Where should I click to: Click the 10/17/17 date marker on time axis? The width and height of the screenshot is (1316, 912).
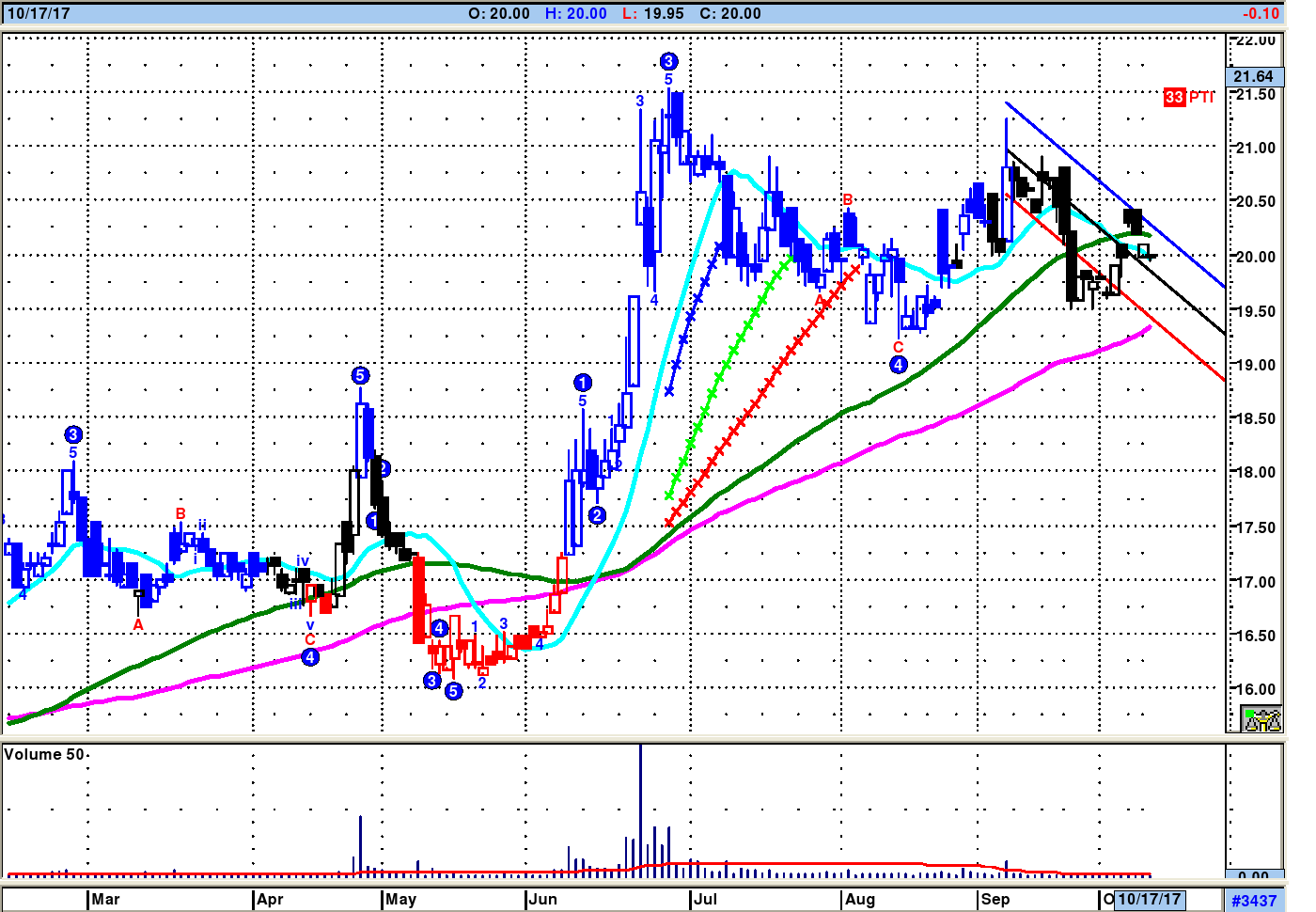click(x=1149, y=900)
